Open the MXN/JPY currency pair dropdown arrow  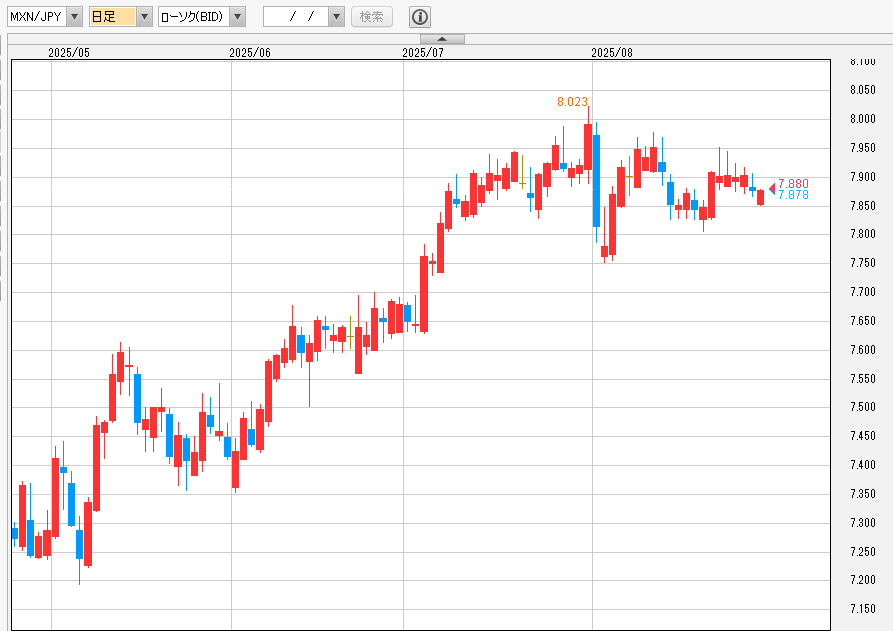74,17
